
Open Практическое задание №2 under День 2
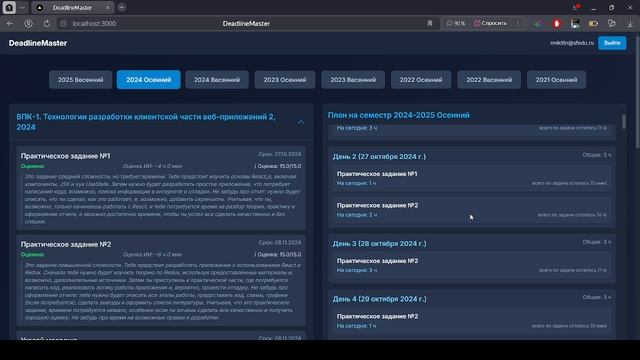pos(377,205)
